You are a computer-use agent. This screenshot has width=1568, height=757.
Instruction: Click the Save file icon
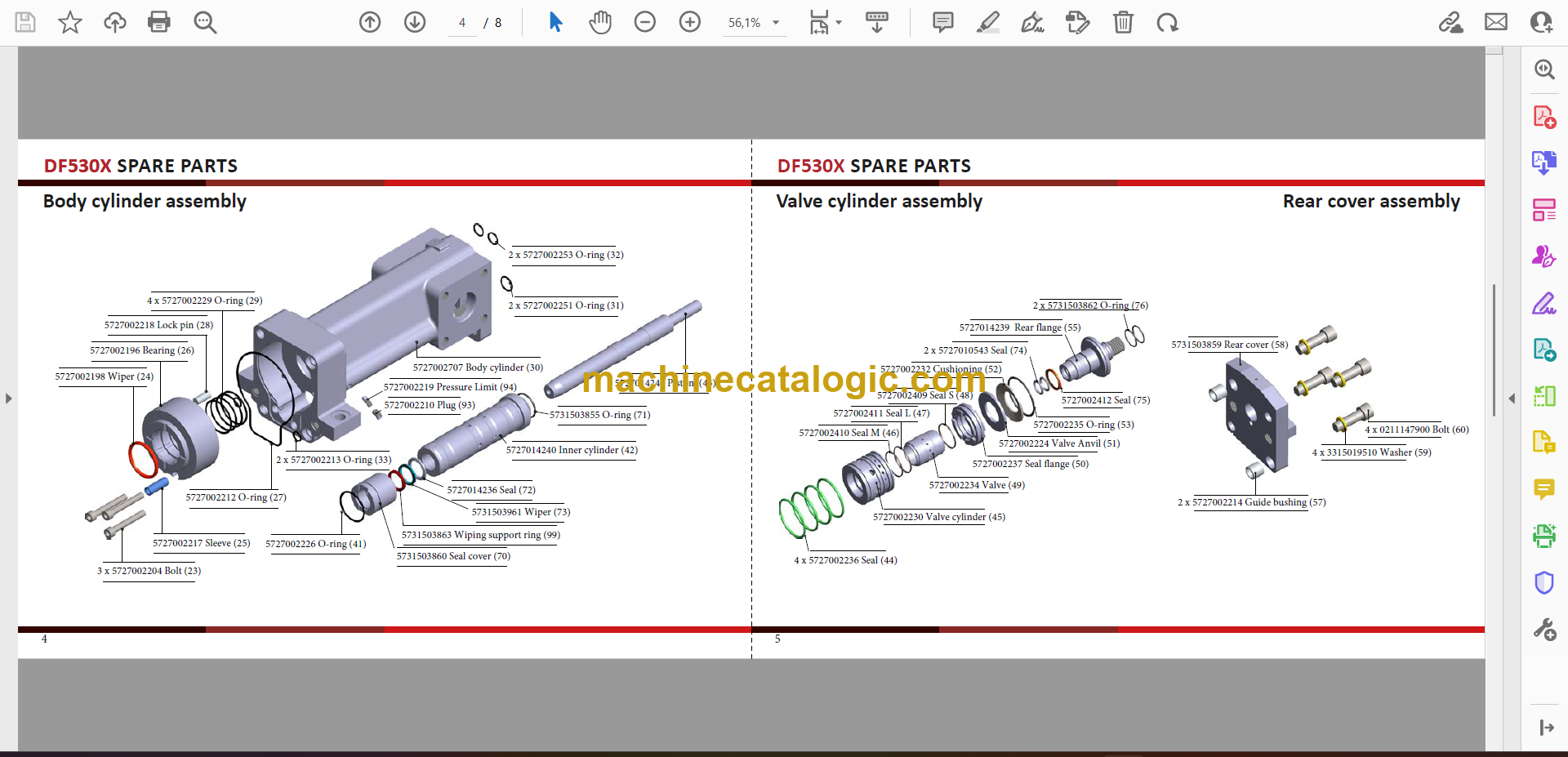25,22
